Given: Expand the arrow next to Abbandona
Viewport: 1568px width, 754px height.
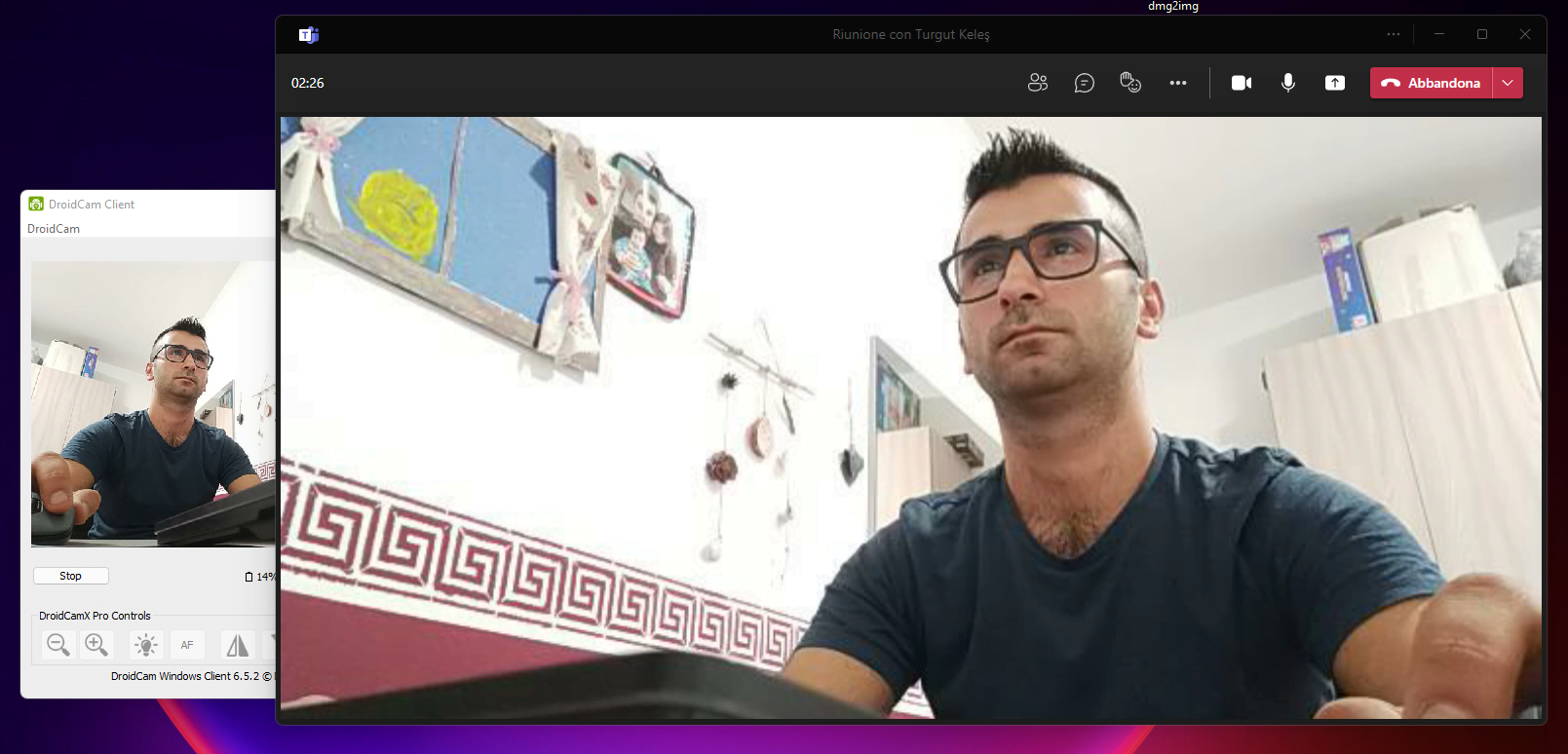Looking at the screenshot, I should pos(1508,83).
